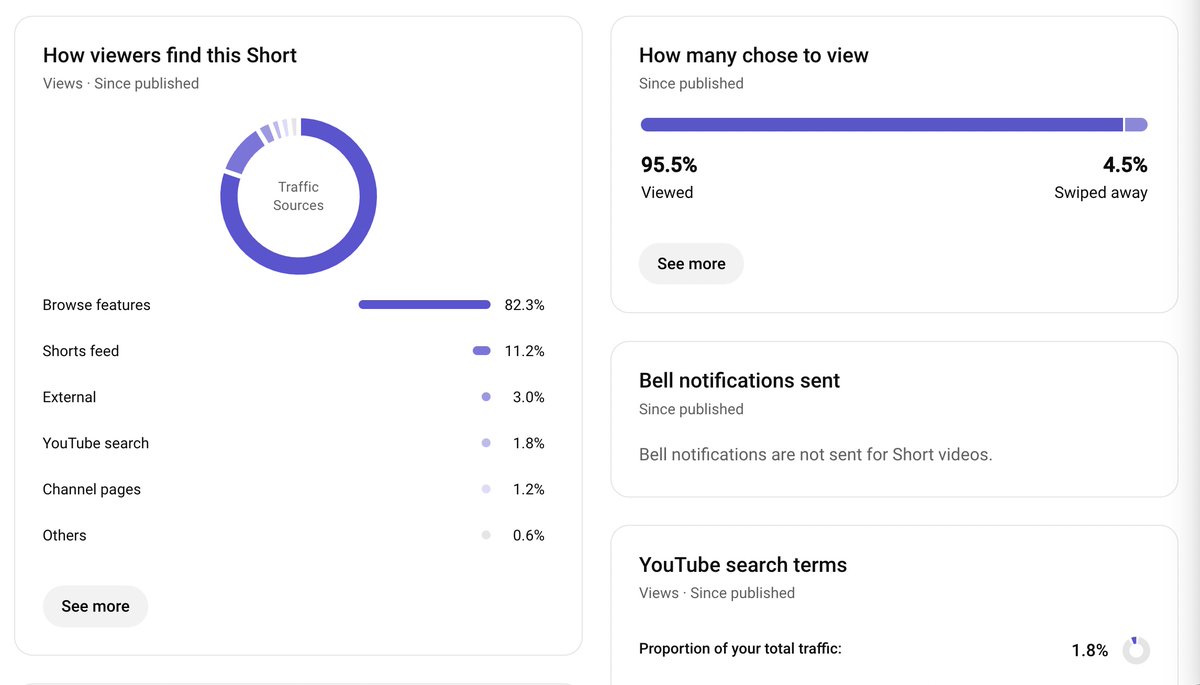Click the Others traffic source dot
This screenshot has height=685, width=1200.
pyautogui.click(x=486, y=535)
